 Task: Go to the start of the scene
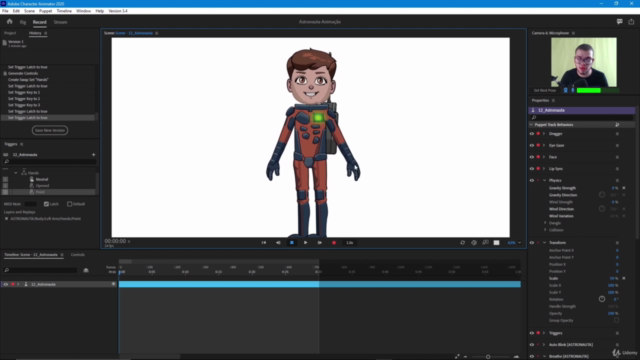pyautogui.click(x=264, y=242)
